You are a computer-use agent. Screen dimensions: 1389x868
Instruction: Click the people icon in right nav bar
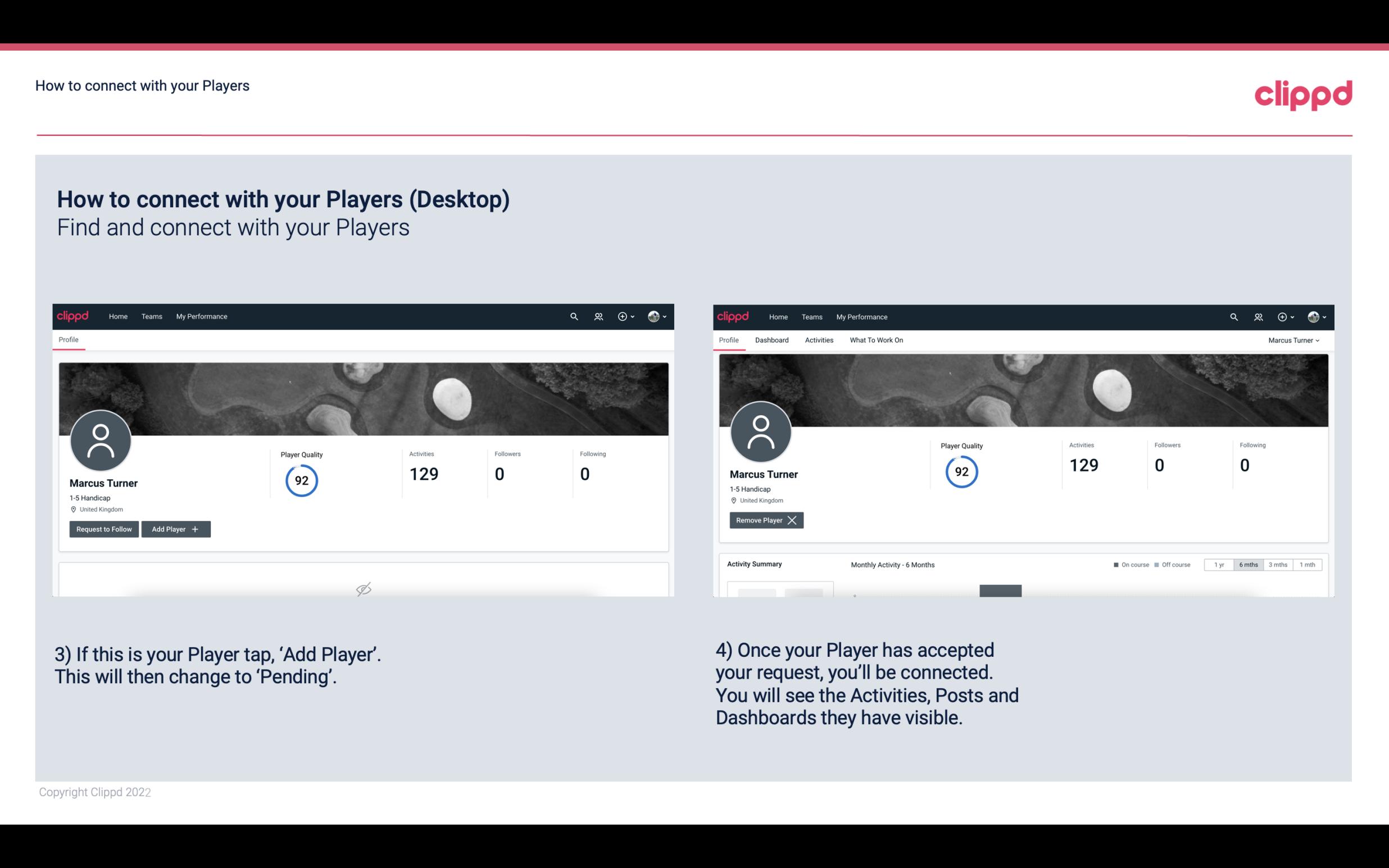coord(1257,317)
